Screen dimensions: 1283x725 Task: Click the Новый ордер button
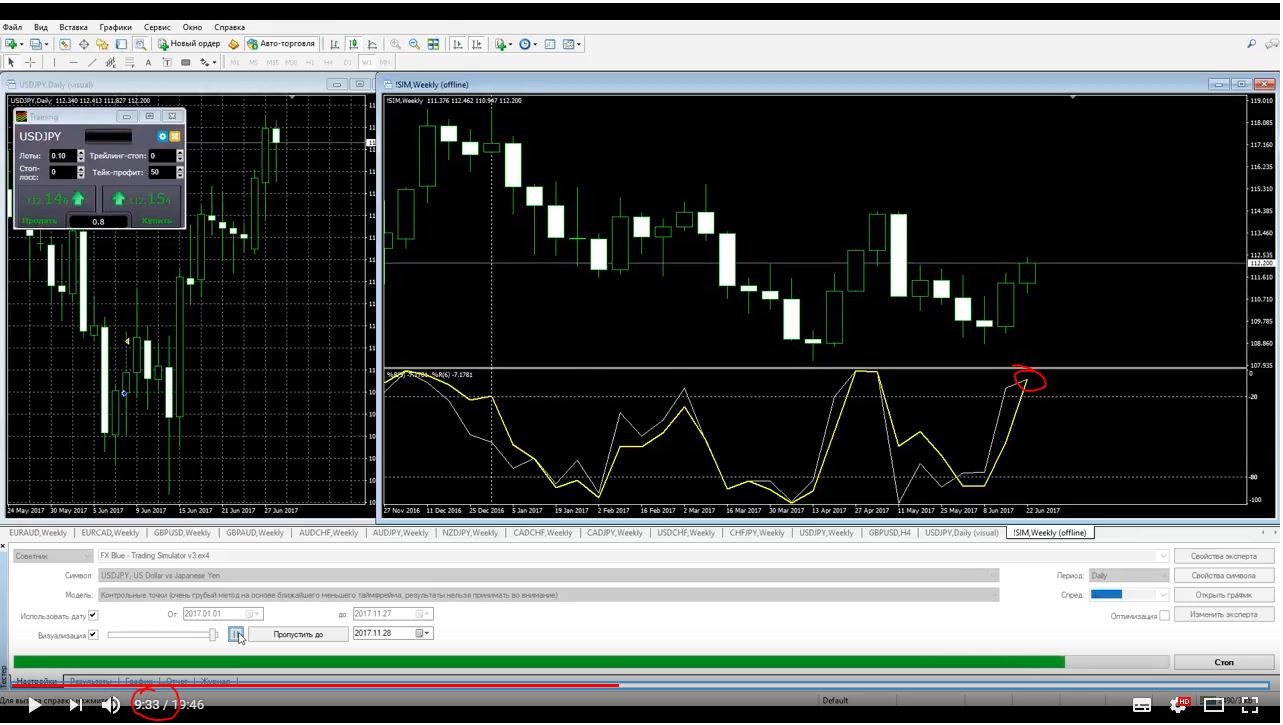click(189, 44)
